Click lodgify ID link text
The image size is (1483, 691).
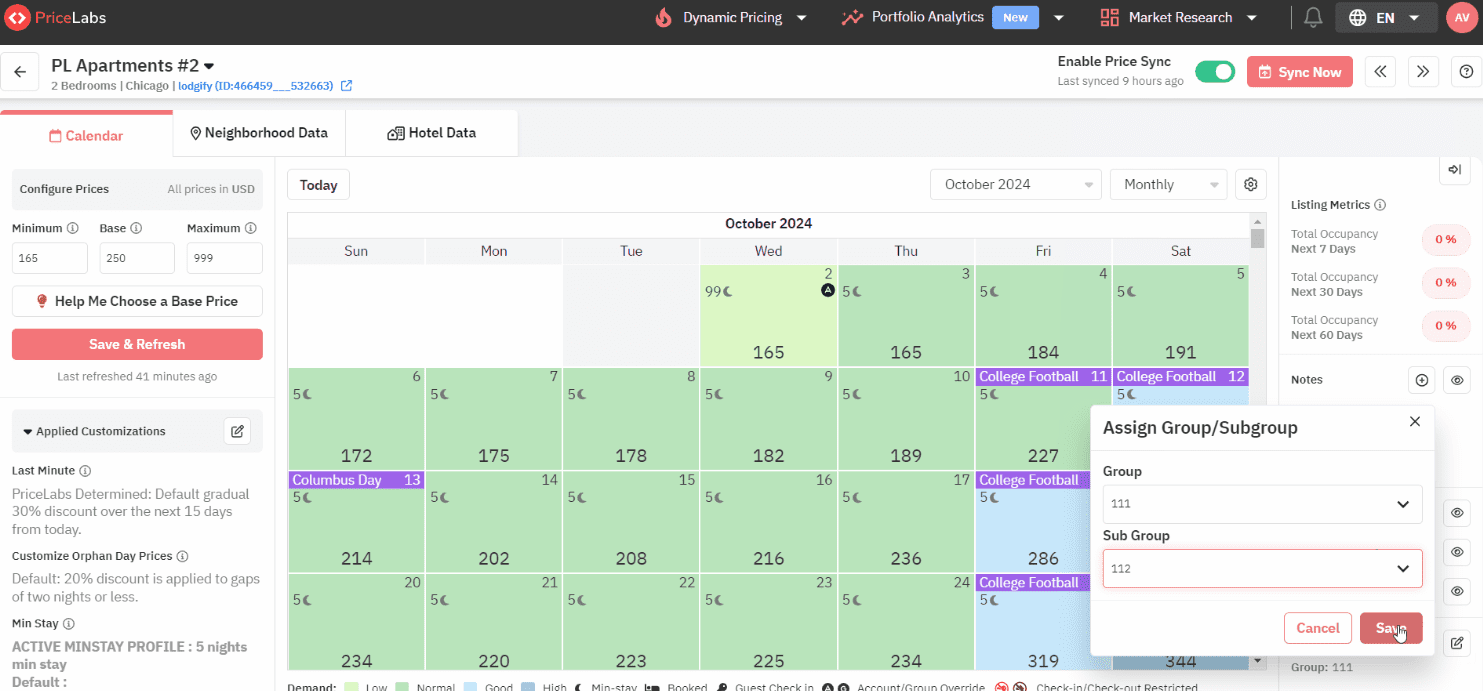[255, 86]
